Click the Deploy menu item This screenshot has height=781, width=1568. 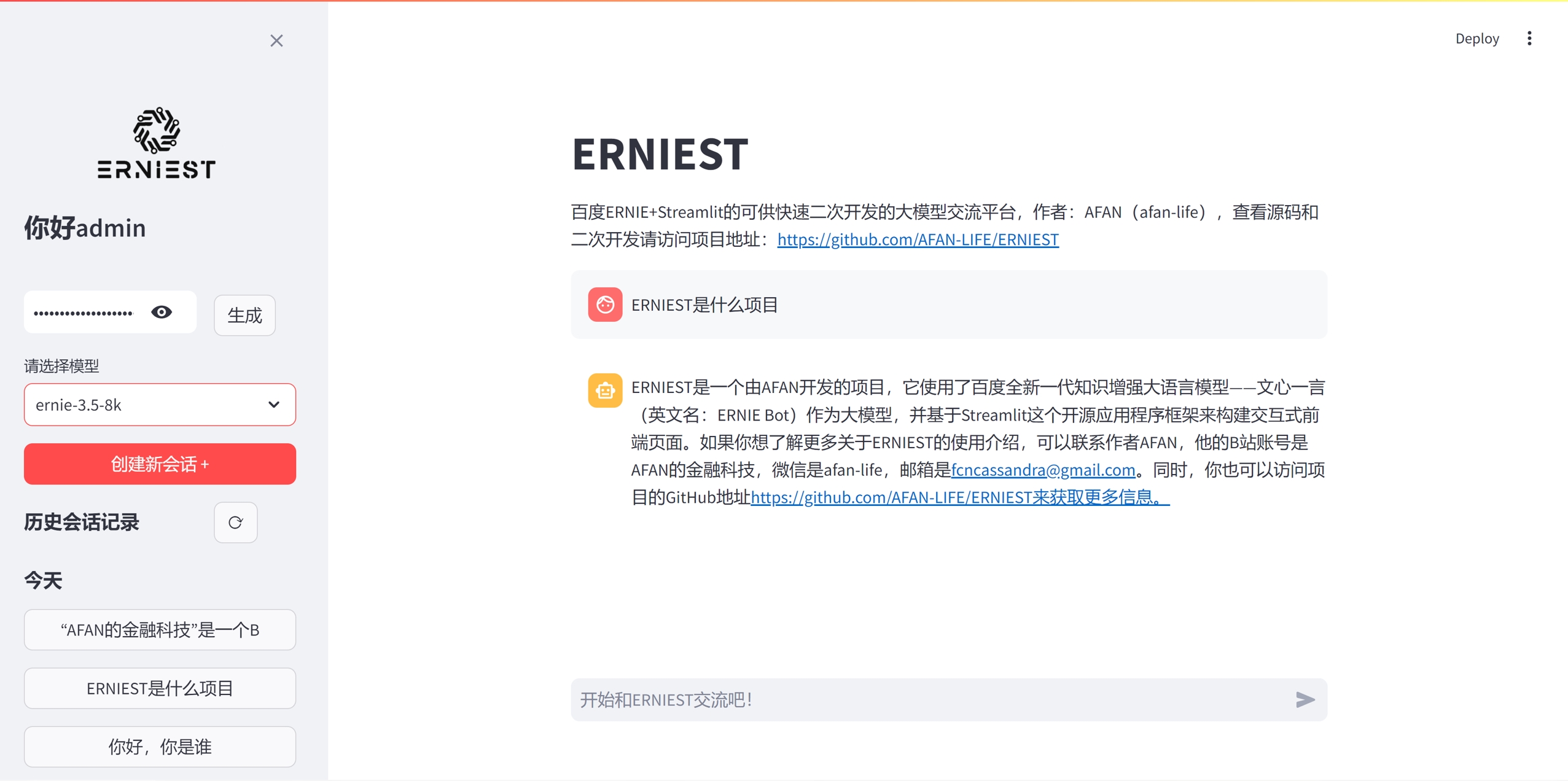[x=1476, y=39]
